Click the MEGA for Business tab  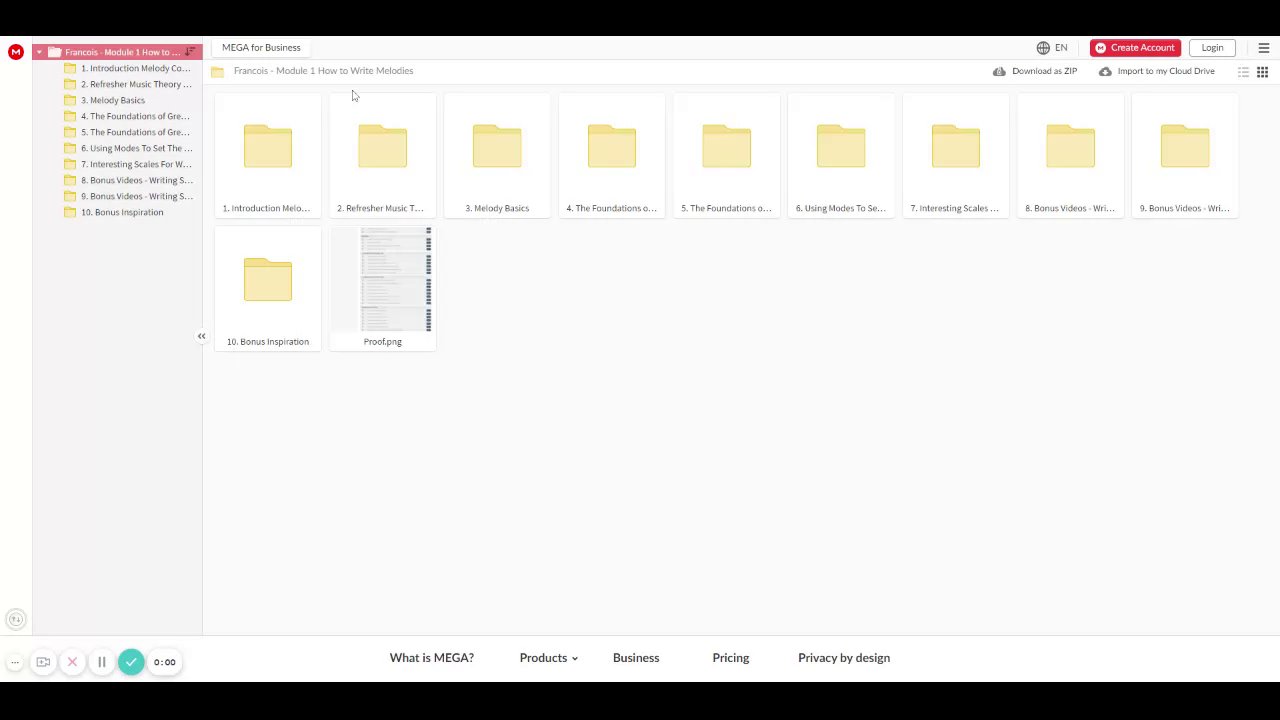pos(261,48)
